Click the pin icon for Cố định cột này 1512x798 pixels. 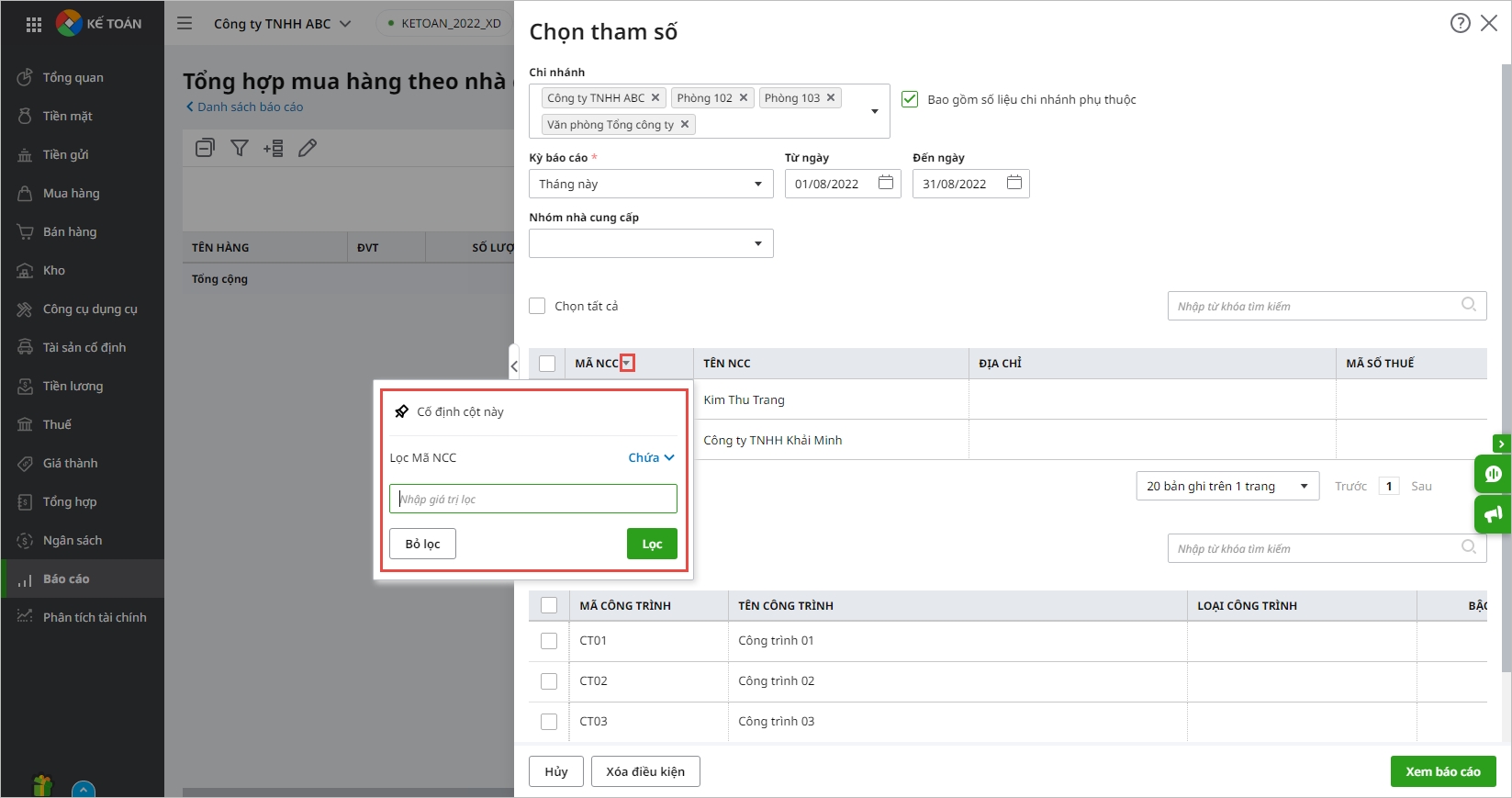point(401,411)
